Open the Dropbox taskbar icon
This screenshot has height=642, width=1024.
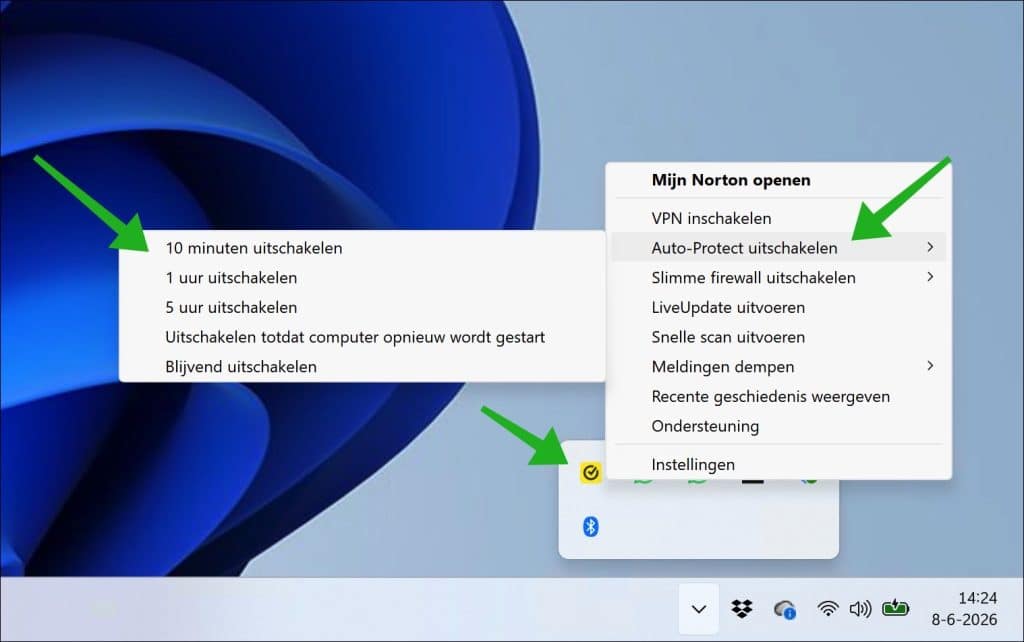(742, 609)
